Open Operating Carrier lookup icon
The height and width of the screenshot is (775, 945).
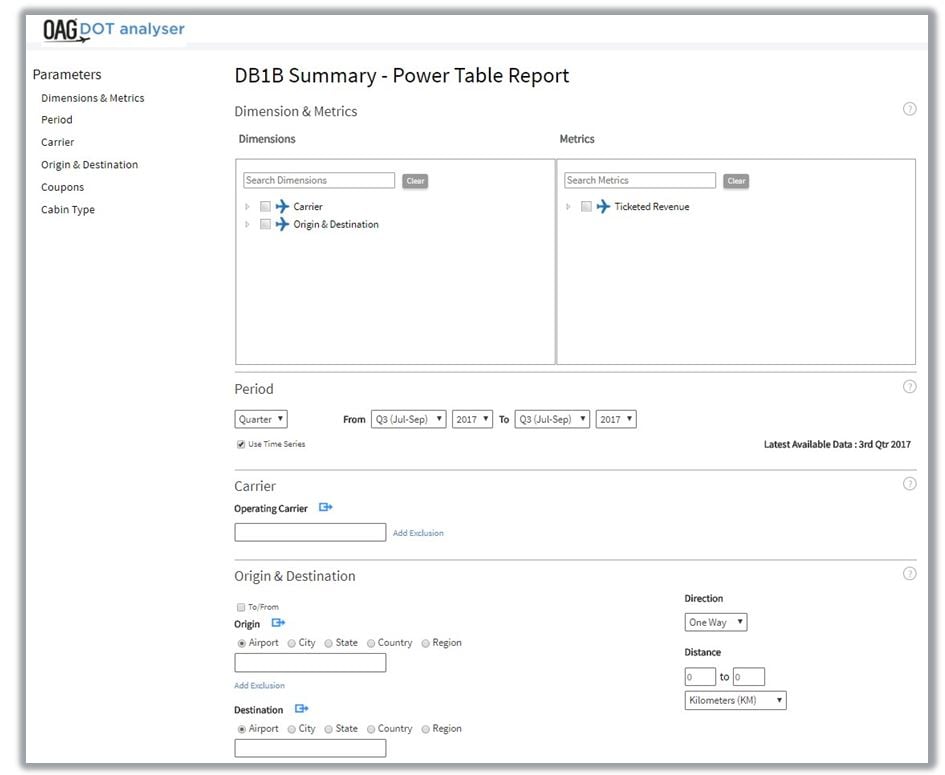coord(325,508)
